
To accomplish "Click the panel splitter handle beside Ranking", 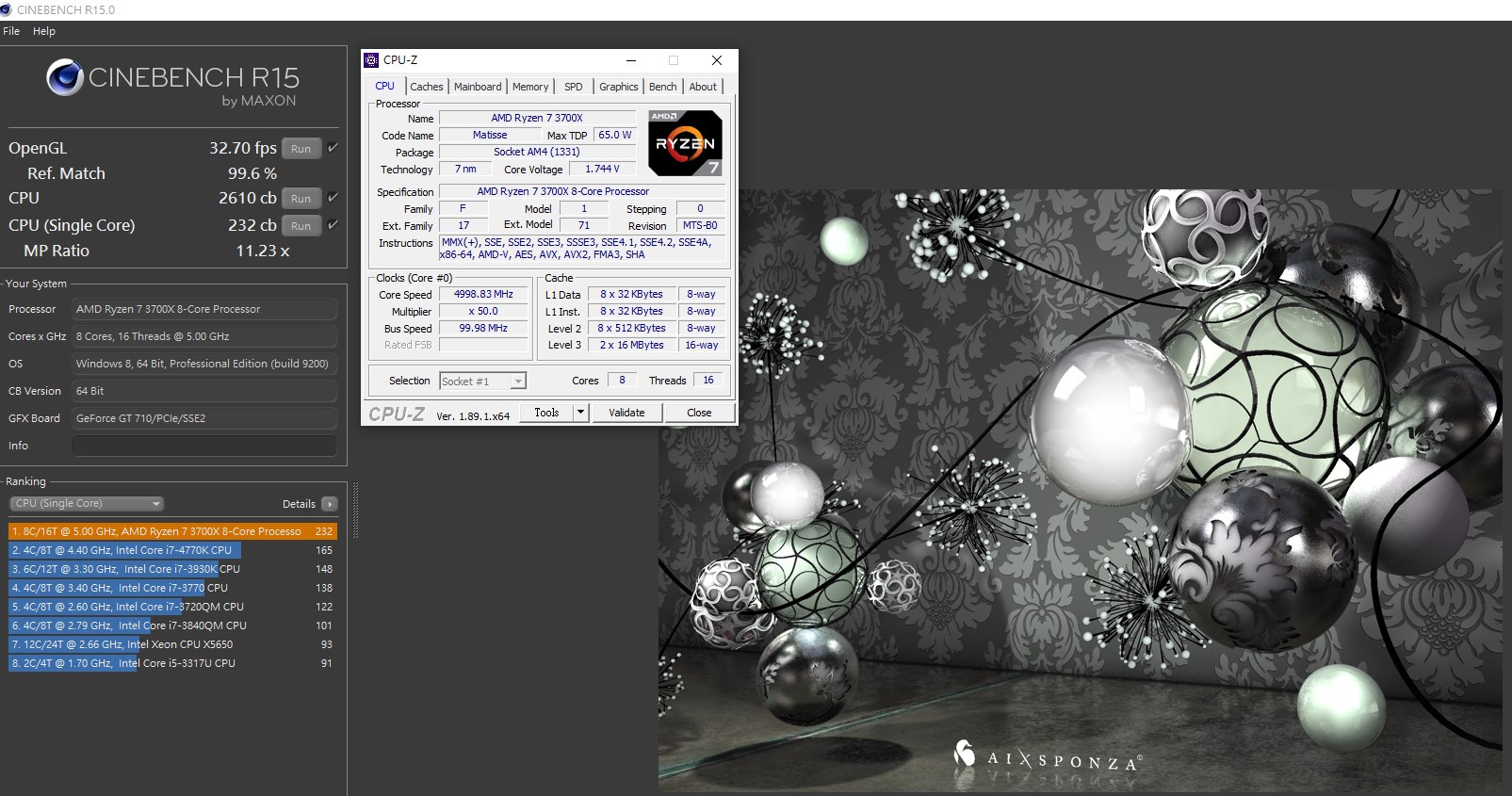I will coord(355,509).
